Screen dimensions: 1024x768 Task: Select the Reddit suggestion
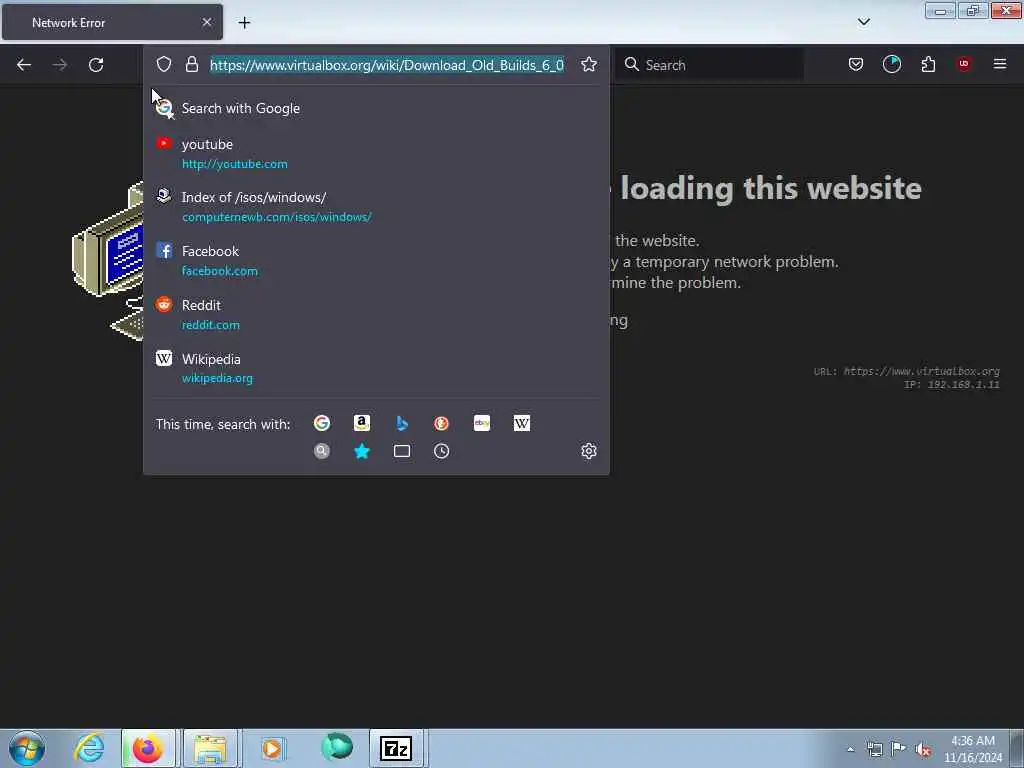(376, 315)
